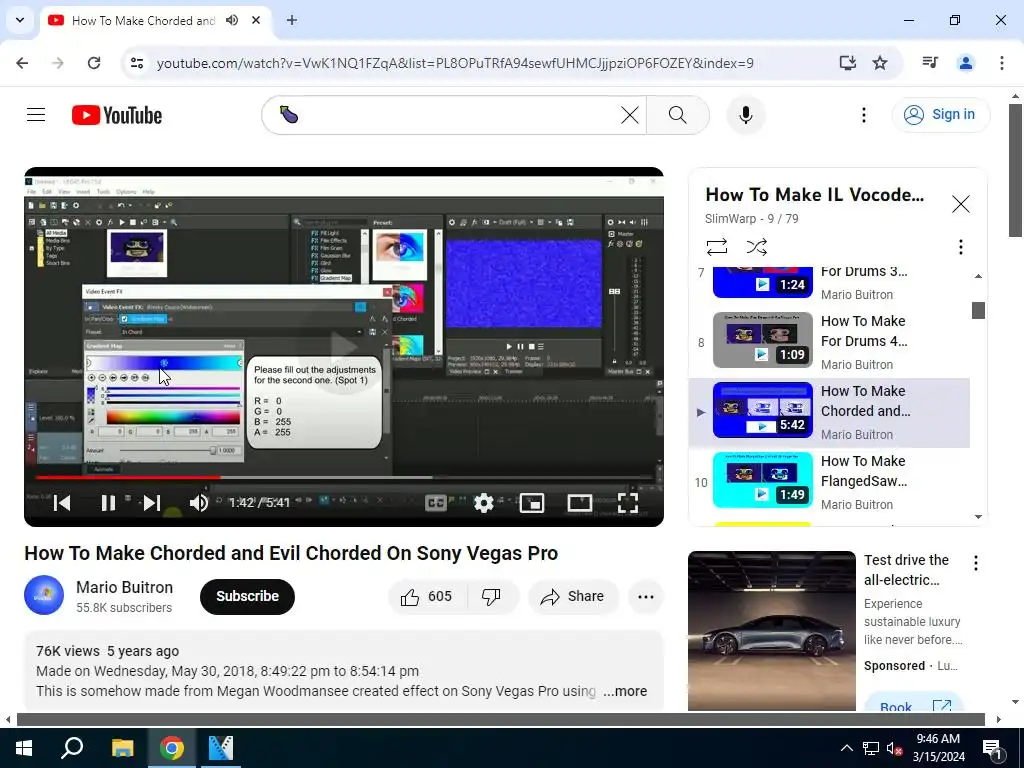
Task: Open the sponsored car ad thumbnail
Action: pos(771,631)
